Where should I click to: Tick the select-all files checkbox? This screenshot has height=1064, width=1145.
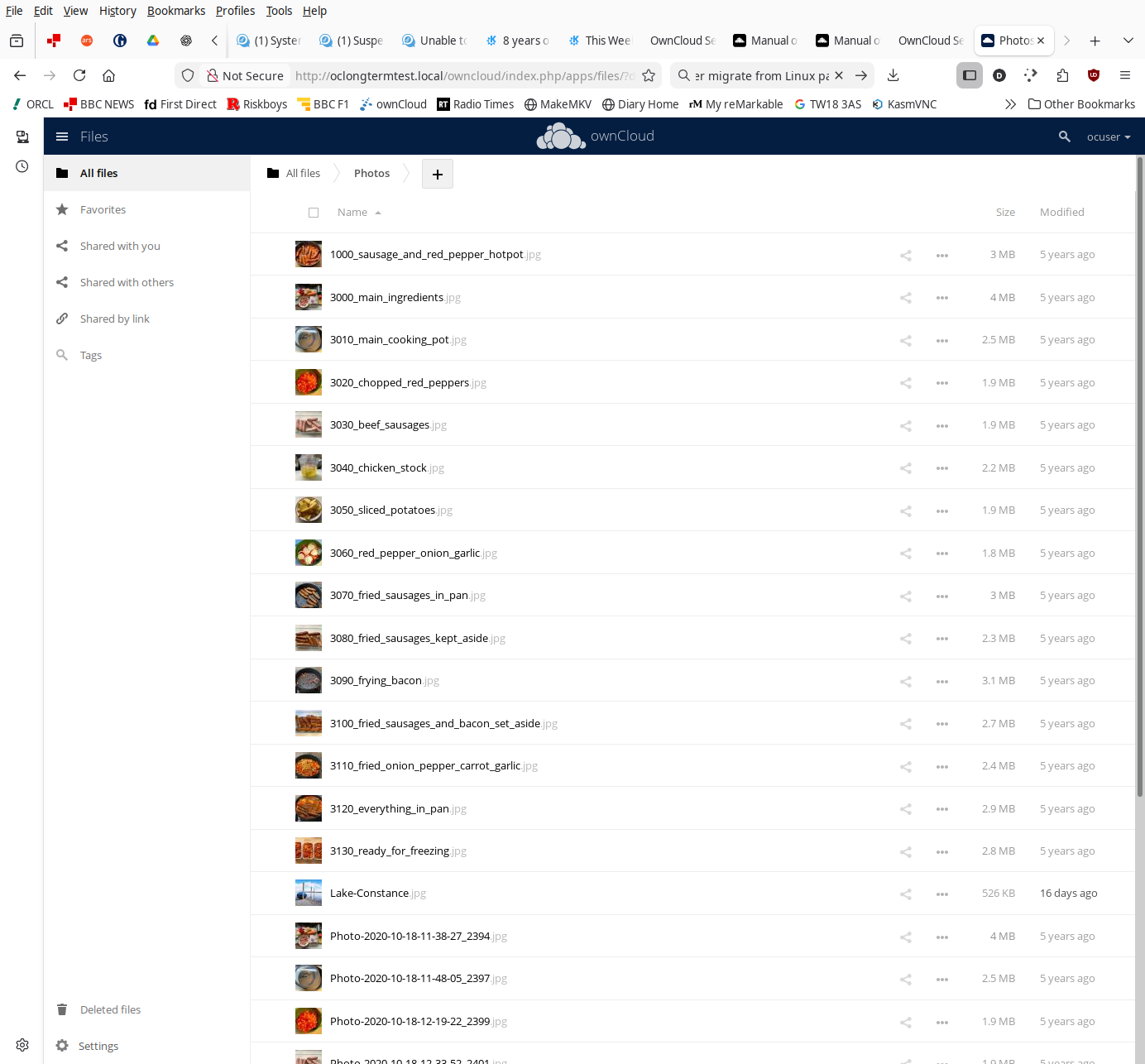pyautogui.click(x=314, y=213)
